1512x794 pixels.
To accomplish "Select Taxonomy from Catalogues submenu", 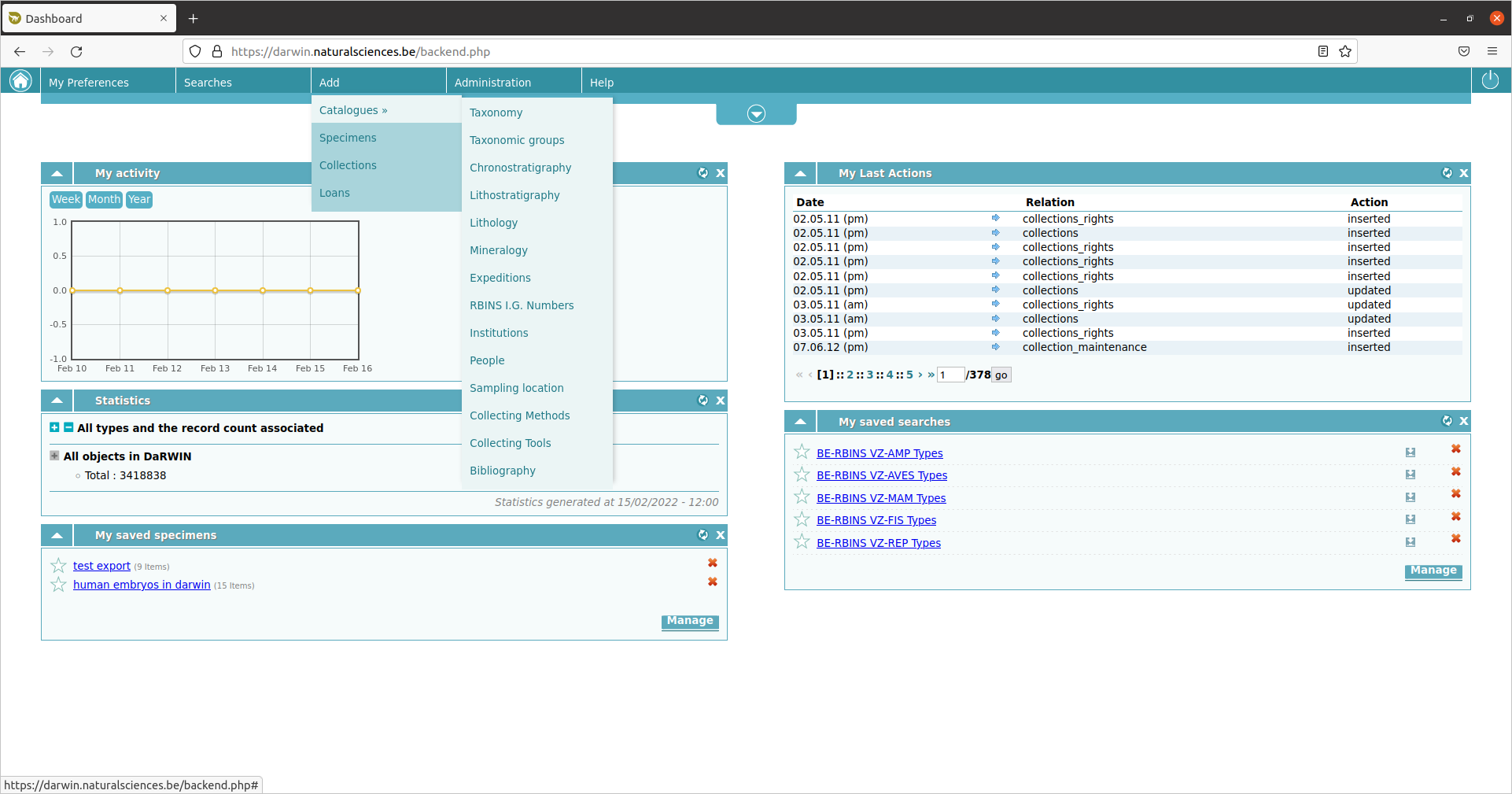I will pos(496,113).
